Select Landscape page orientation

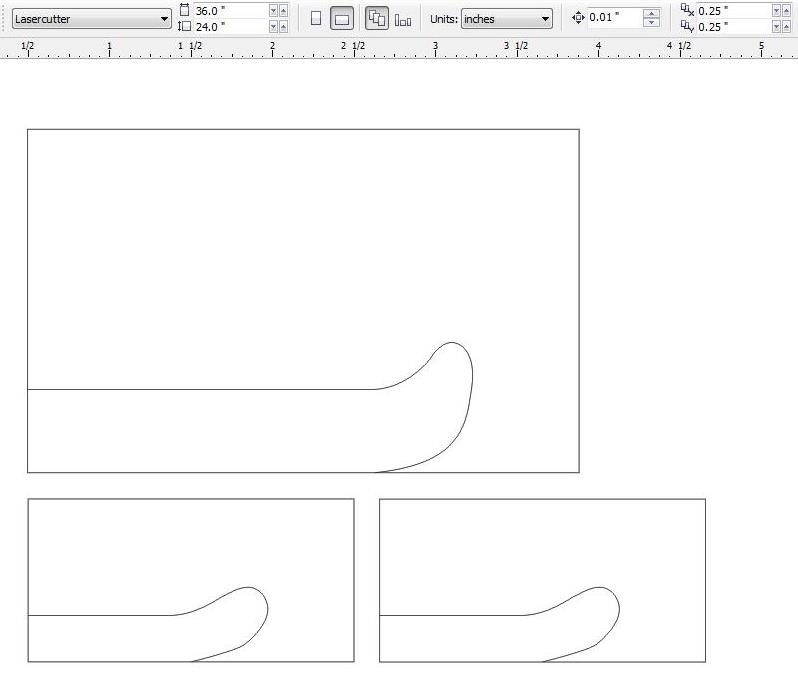point(341,19)
